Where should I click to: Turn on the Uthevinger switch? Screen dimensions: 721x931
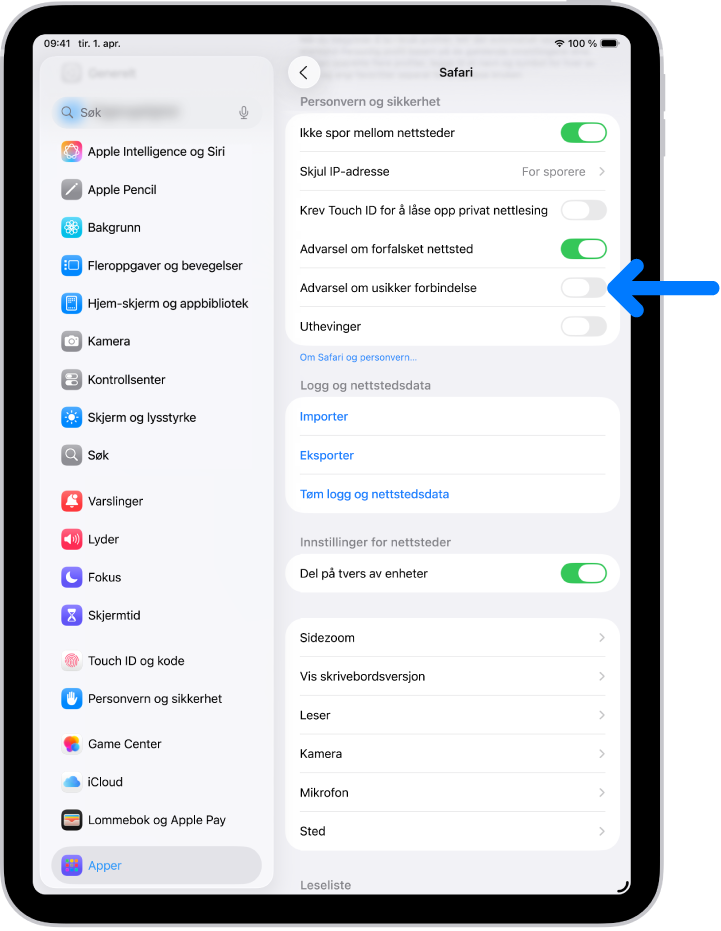click(x=583, y=327)
